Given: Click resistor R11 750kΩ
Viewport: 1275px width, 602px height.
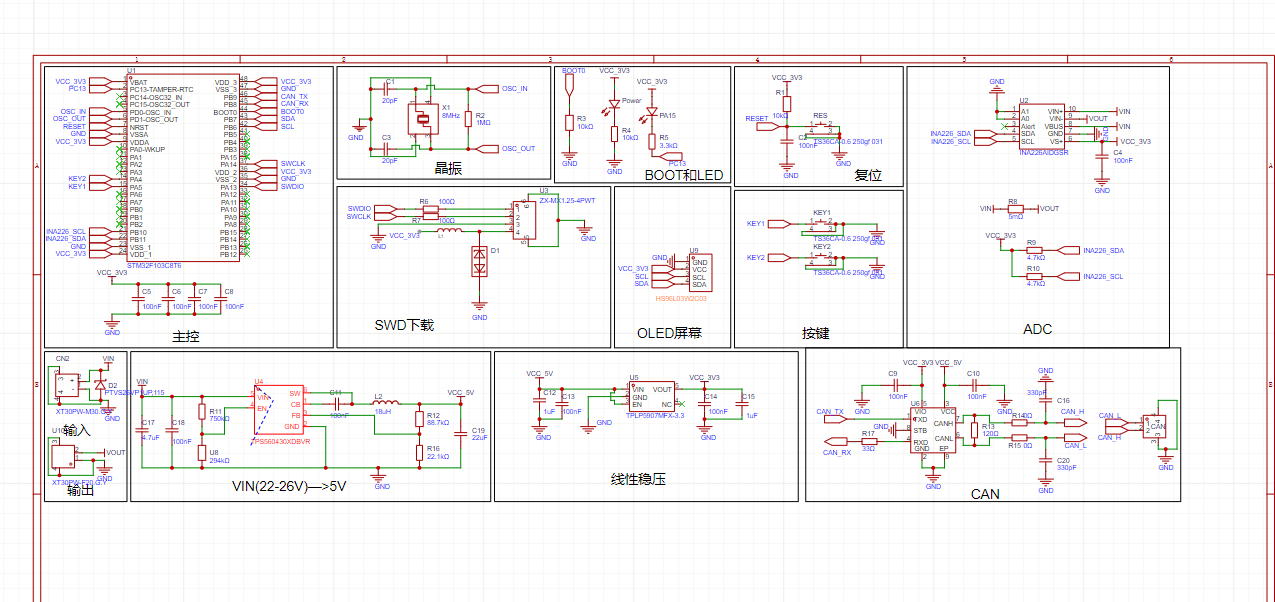Looking at the screenshot, I should pyautogui.click(x=201, y=412).
